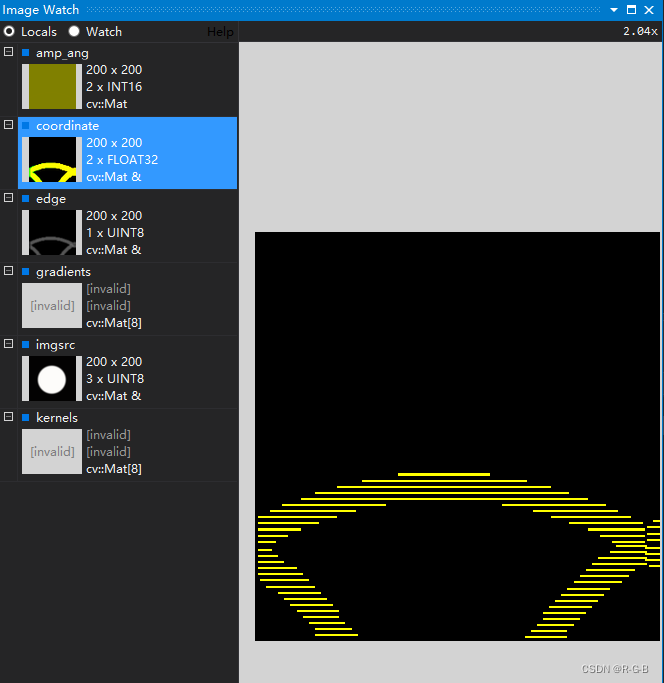Click the 2.04x zoom level readout
664x683 pixels.
point(640,31)
